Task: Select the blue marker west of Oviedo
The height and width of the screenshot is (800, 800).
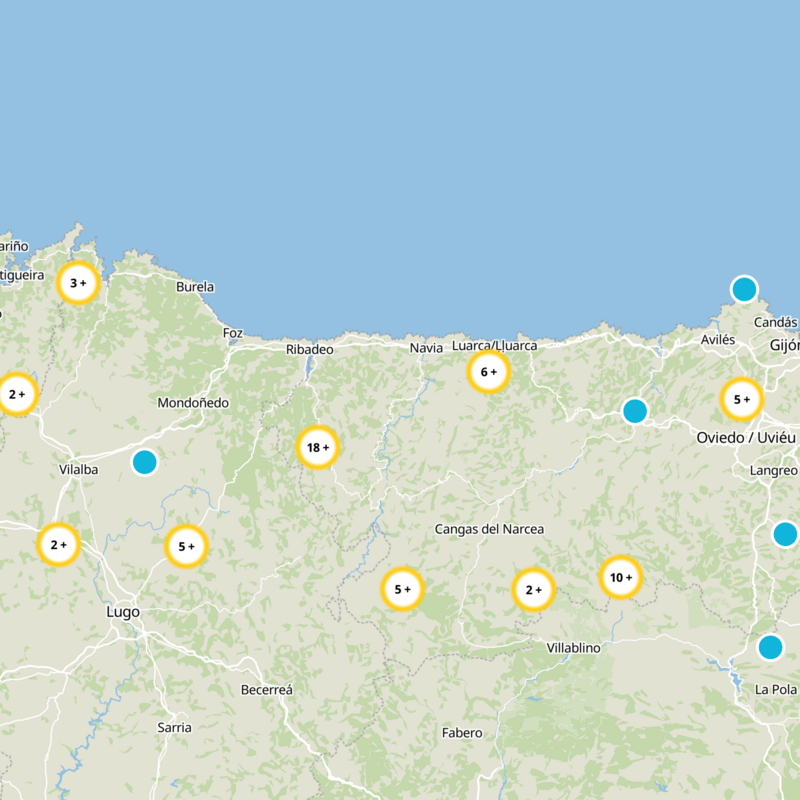Action: tap(635, 411)
